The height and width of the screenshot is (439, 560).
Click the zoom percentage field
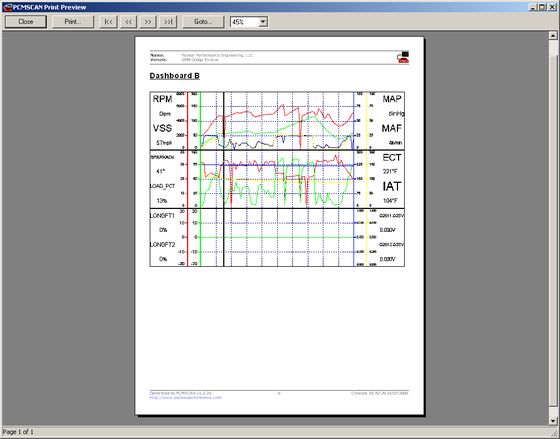(x=245, y=22)
